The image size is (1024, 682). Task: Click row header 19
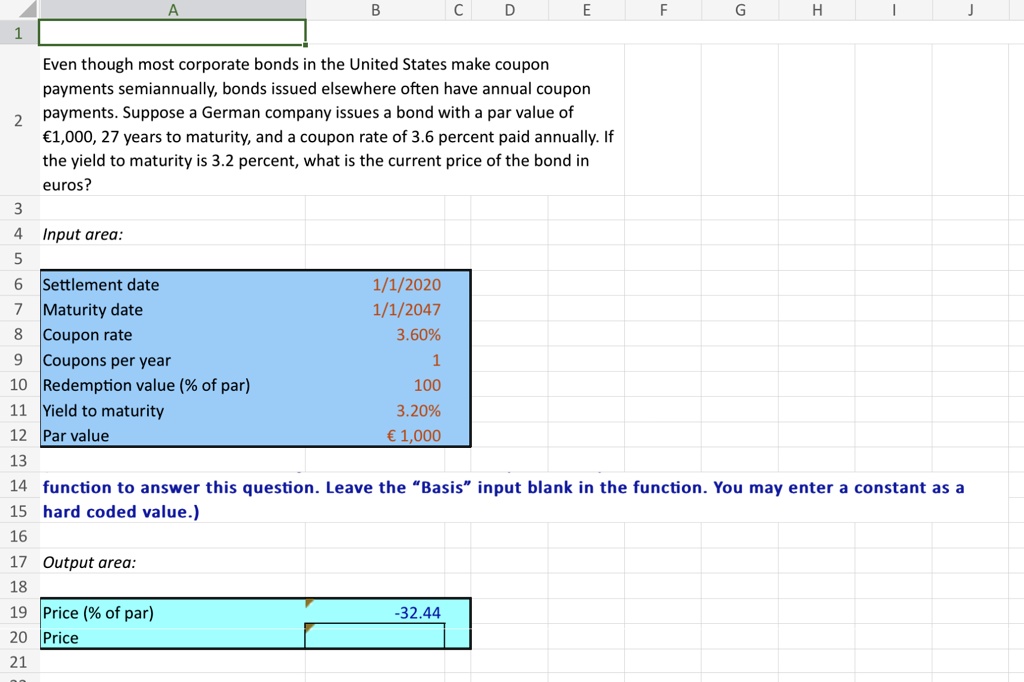tap(18, 612)
